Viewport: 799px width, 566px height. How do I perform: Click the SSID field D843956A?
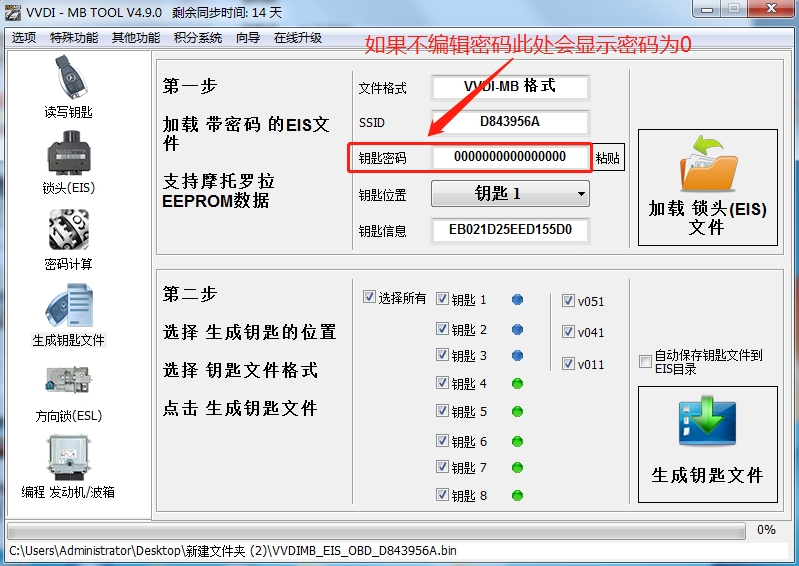510,122
